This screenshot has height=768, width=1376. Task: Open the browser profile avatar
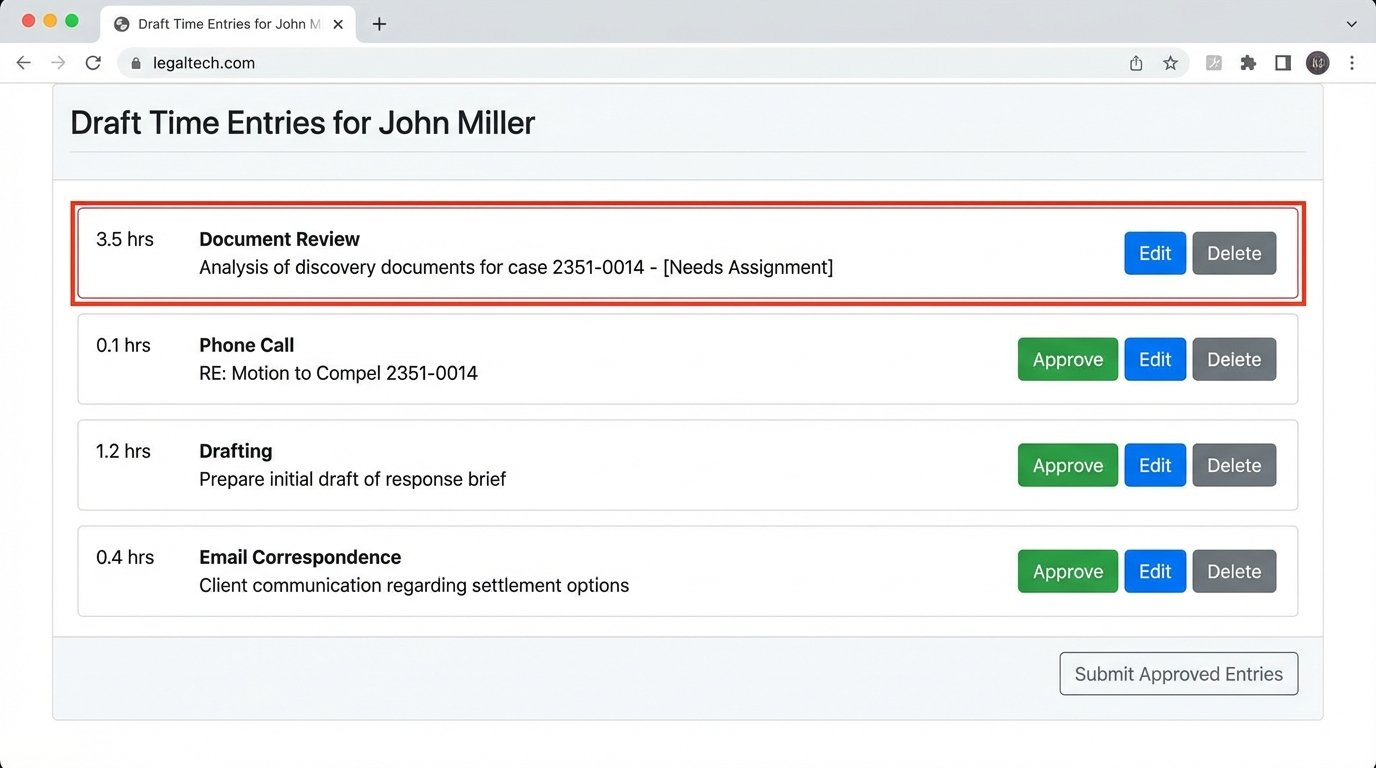point(1317,62)
